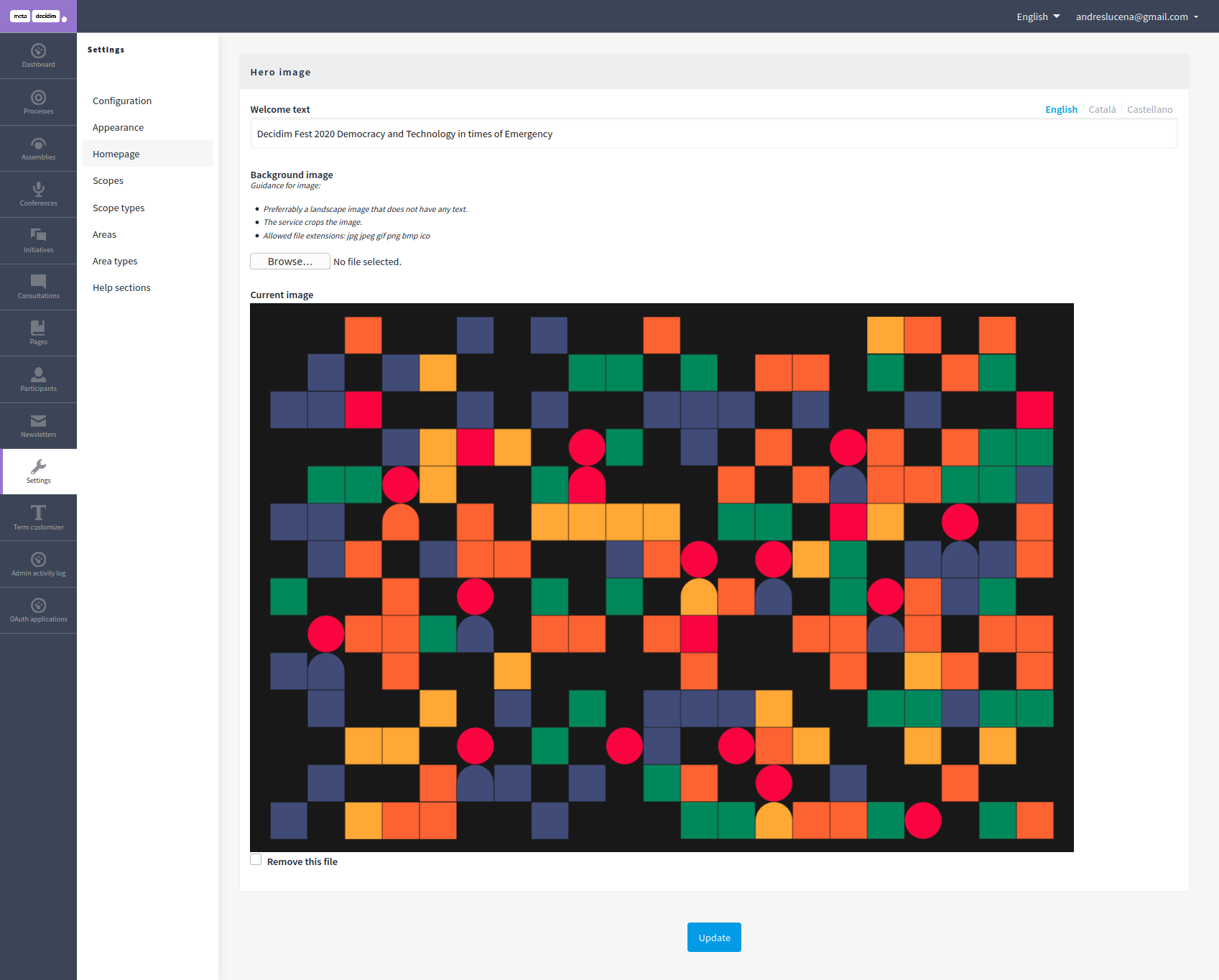Open the English language dropdown
The image size is (1219, 980).
coord(1038,17)
